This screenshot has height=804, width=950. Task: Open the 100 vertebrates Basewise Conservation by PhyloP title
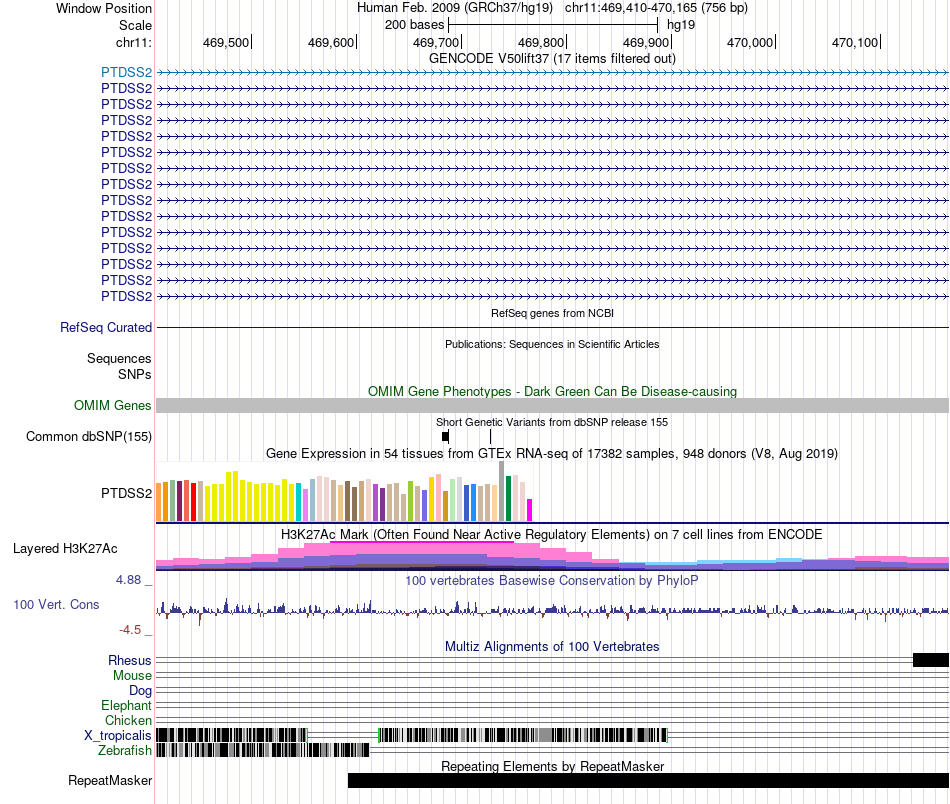point(552,580)
